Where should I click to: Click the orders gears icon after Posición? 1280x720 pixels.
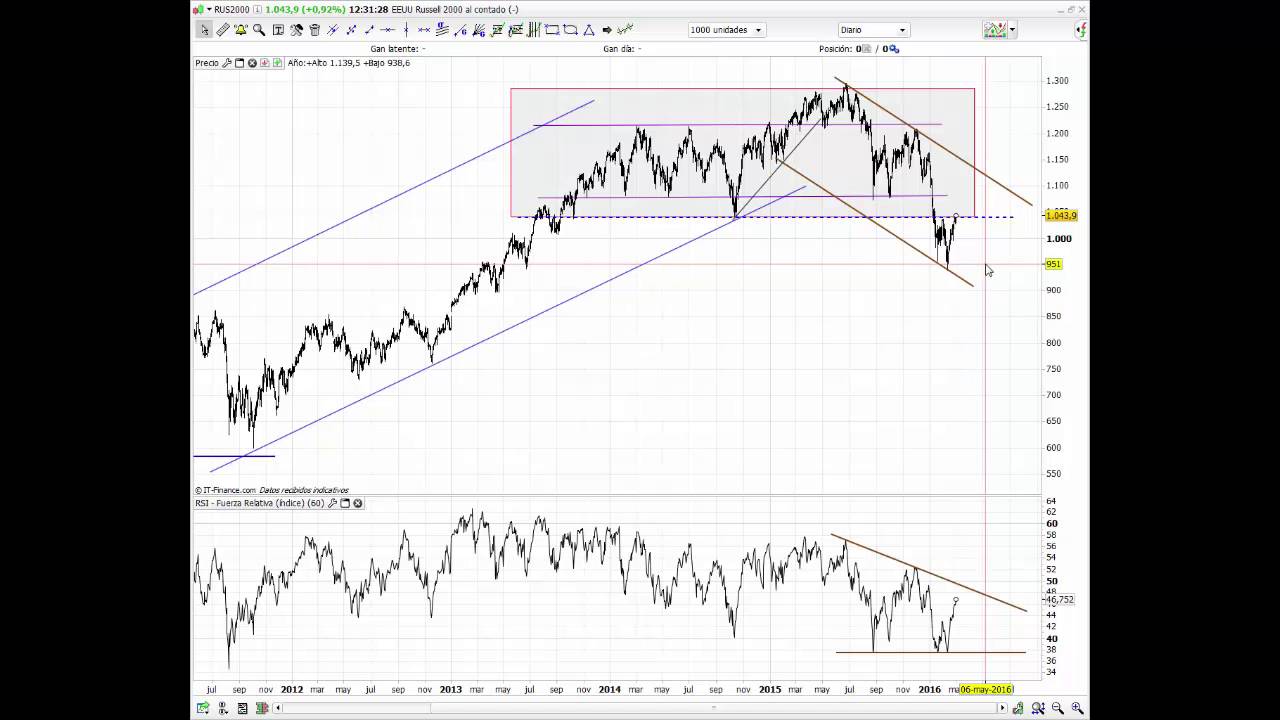click(895, 48)
